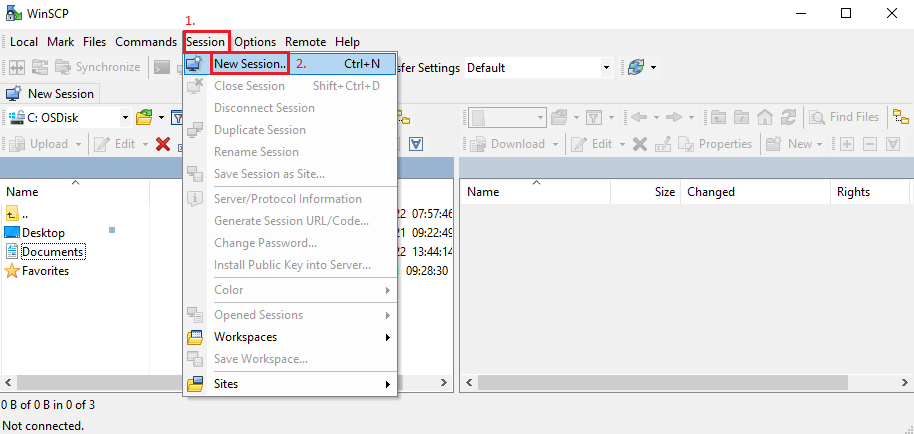This screenshot has height=434, width=914.
Task: Sort remote panel by Rights column header
Action: [869, 192]
